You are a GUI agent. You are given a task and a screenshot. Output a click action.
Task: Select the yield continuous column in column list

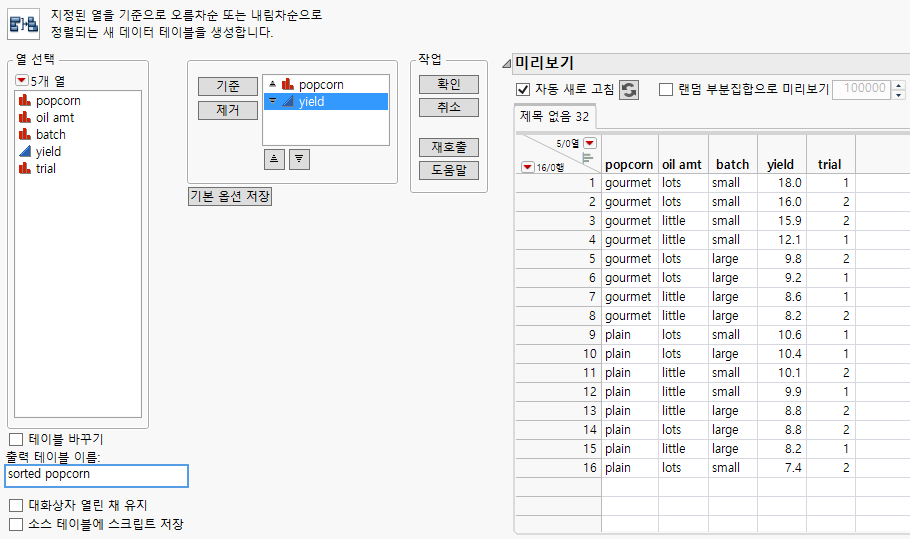[48, 151]
